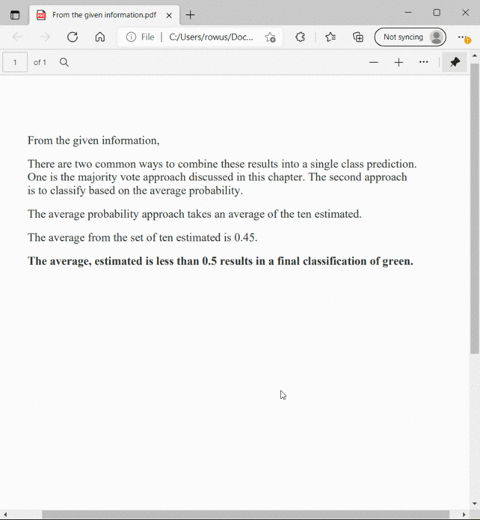Viewport: 480px width, 520px height.
Task: Click the horizontal scrollbar thumb
Action: 245,514
